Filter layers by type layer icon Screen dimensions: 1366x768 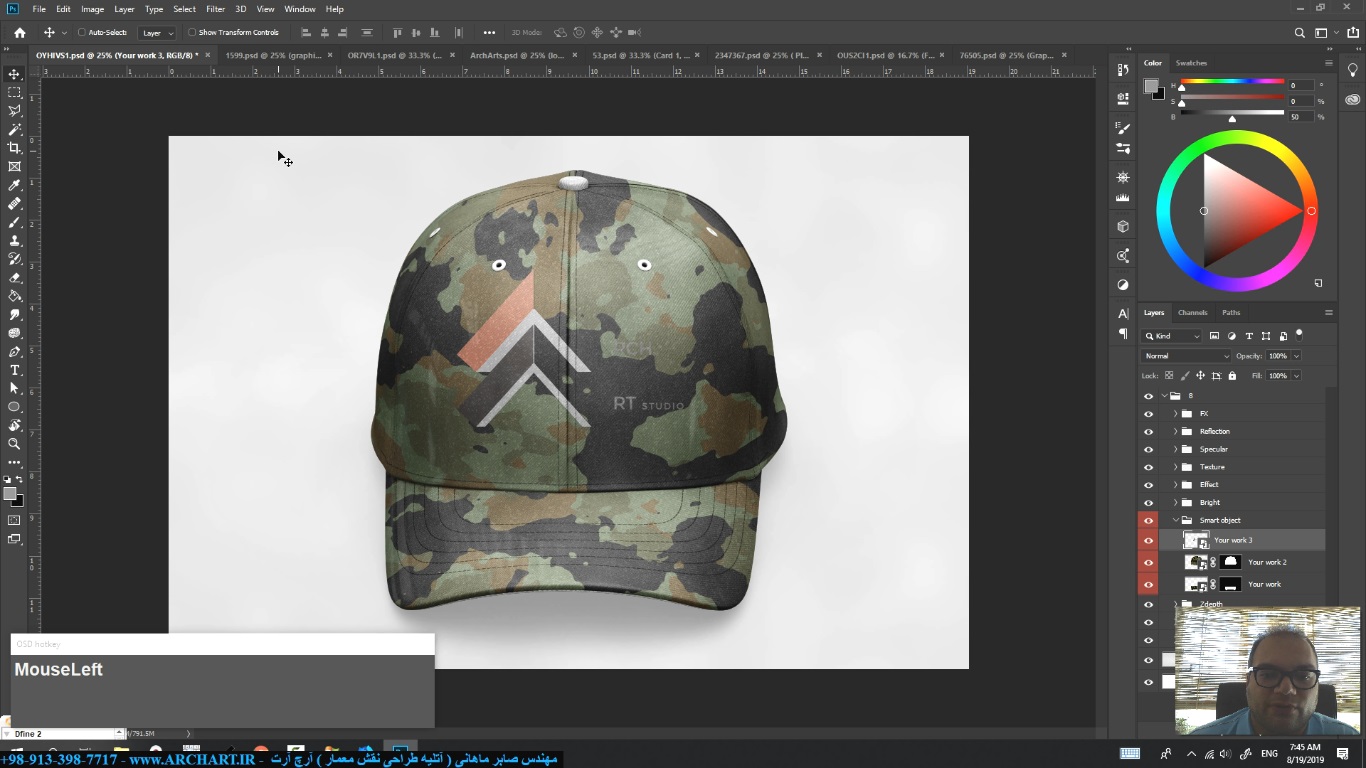[1249, 336]
